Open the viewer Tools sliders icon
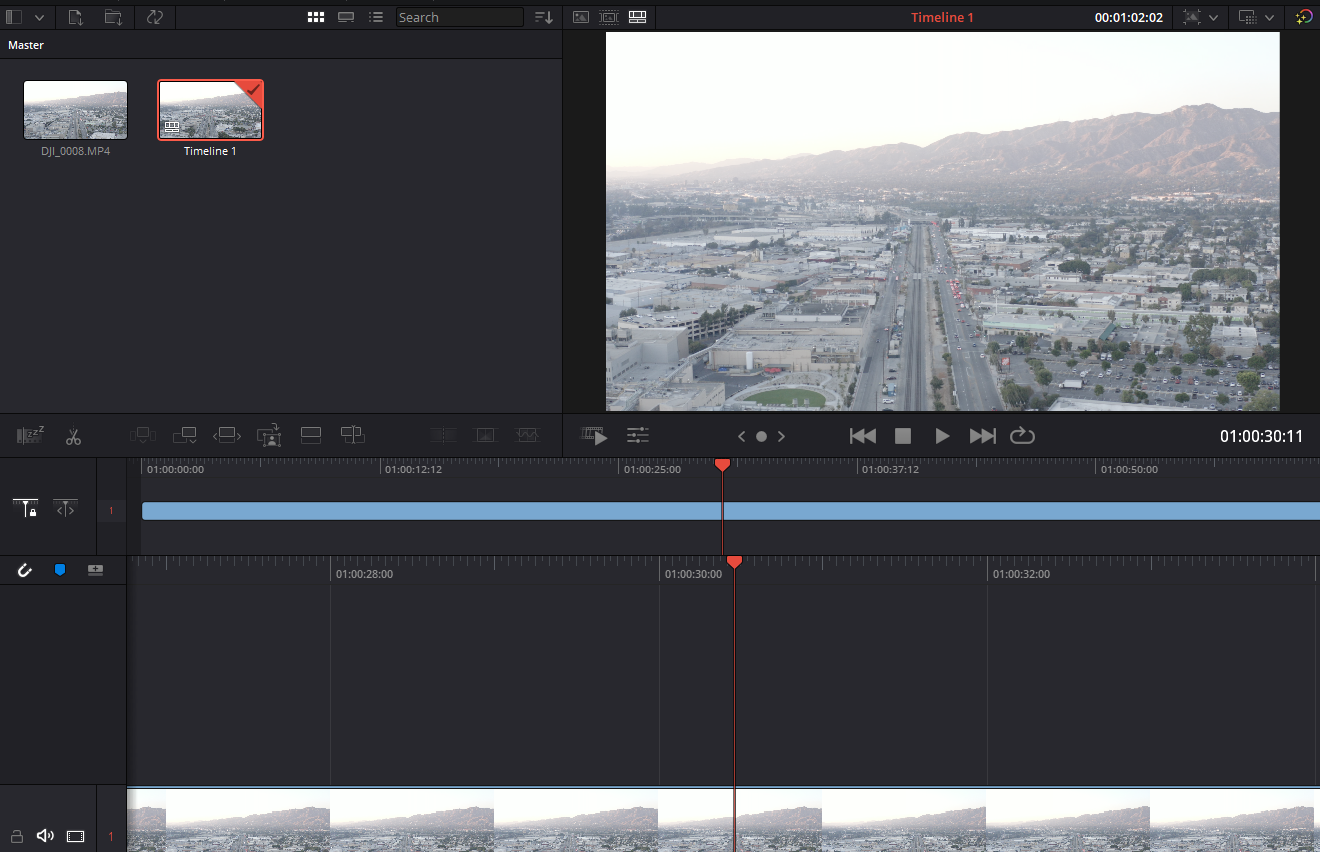The image size is (1320, 852). coord(638,435)
